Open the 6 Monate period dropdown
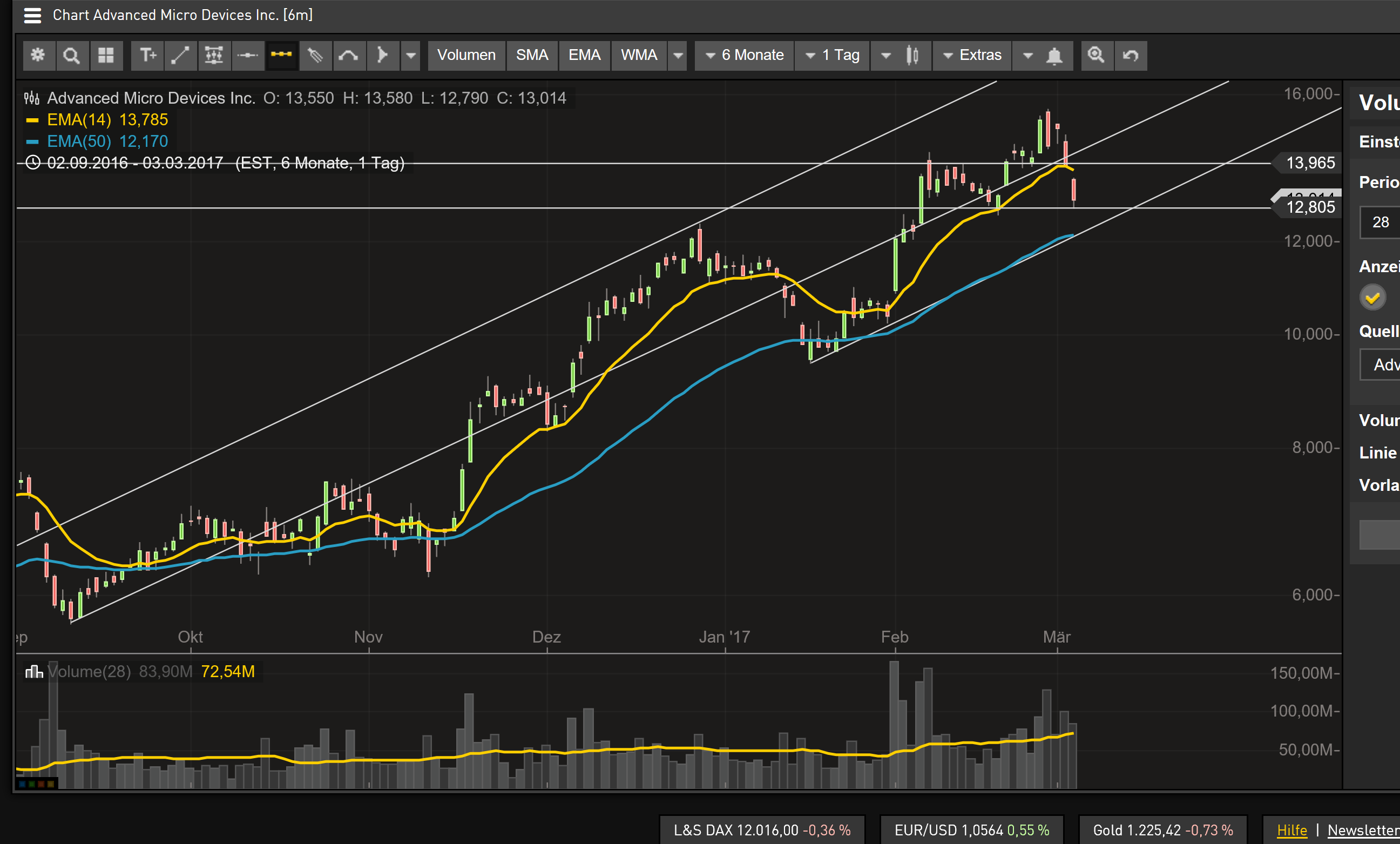 click(x=745, y=55)
